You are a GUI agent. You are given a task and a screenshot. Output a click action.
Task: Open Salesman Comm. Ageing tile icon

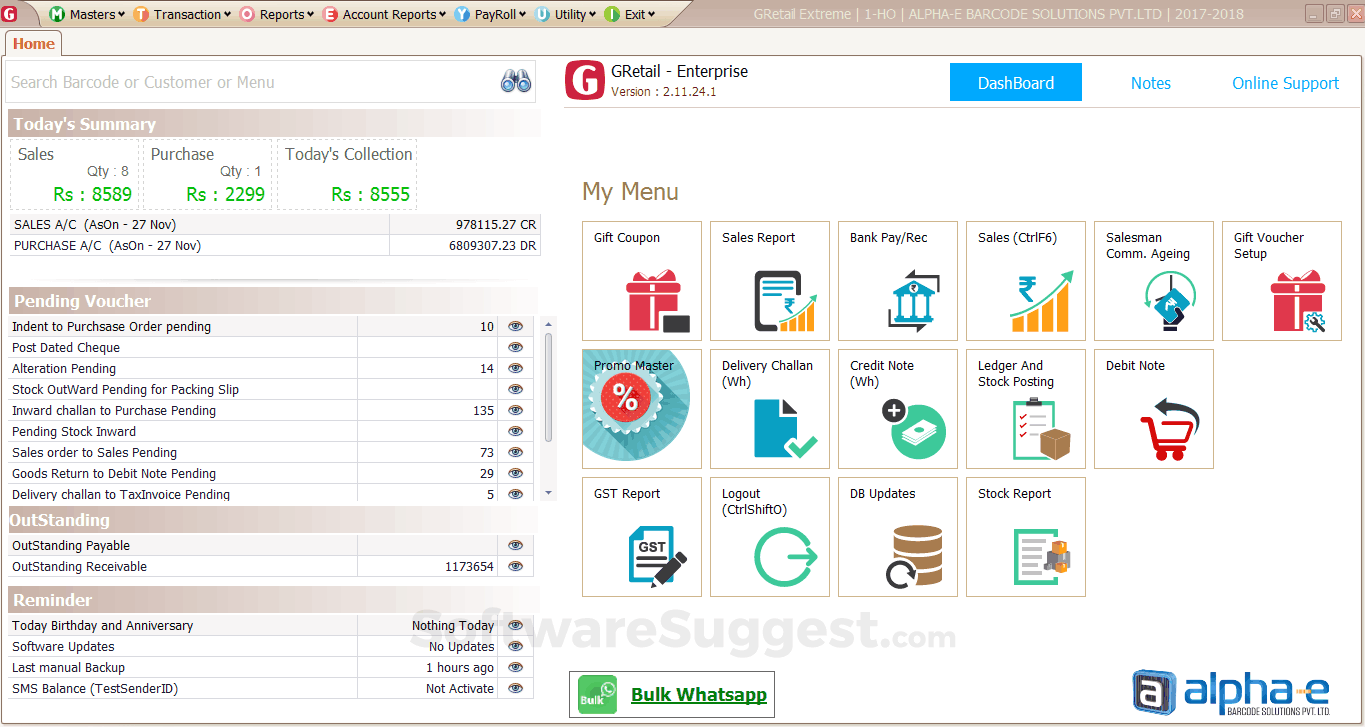click(x=1169, y=302)
